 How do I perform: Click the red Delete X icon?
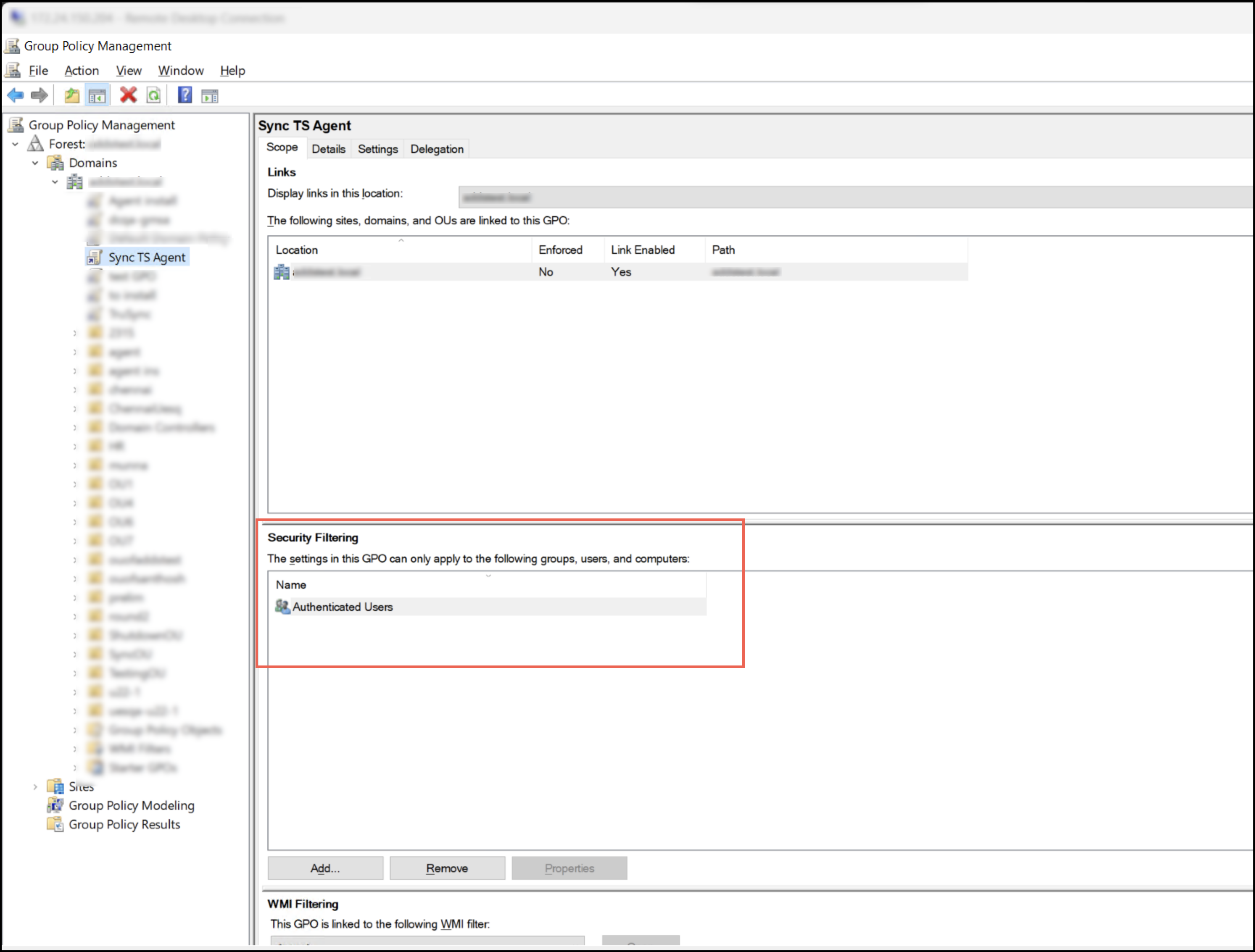[x=128, y=95]
